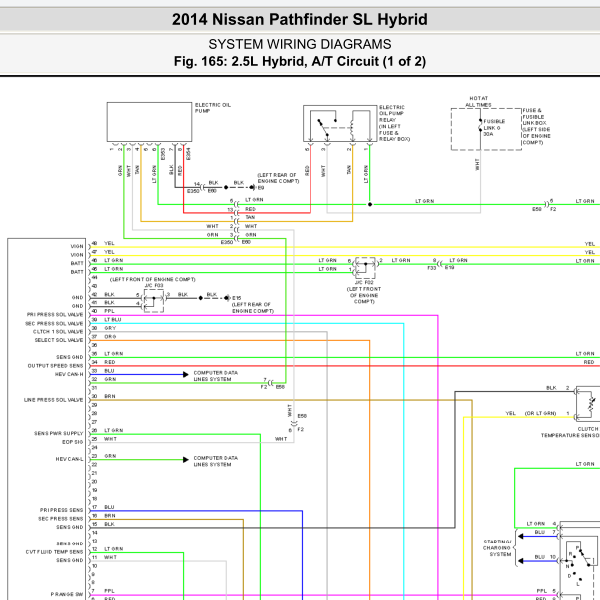The image size is (600, 600).
Task: Click the "OUTPUT SPEED SENS" terminal label
Action: (55, 366)
